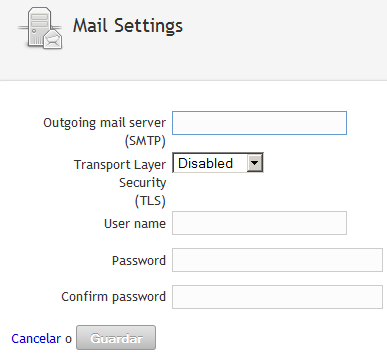Screen dimensions: 387x360
Task: Click the (TLS) label text
Action: click(150, 201)
